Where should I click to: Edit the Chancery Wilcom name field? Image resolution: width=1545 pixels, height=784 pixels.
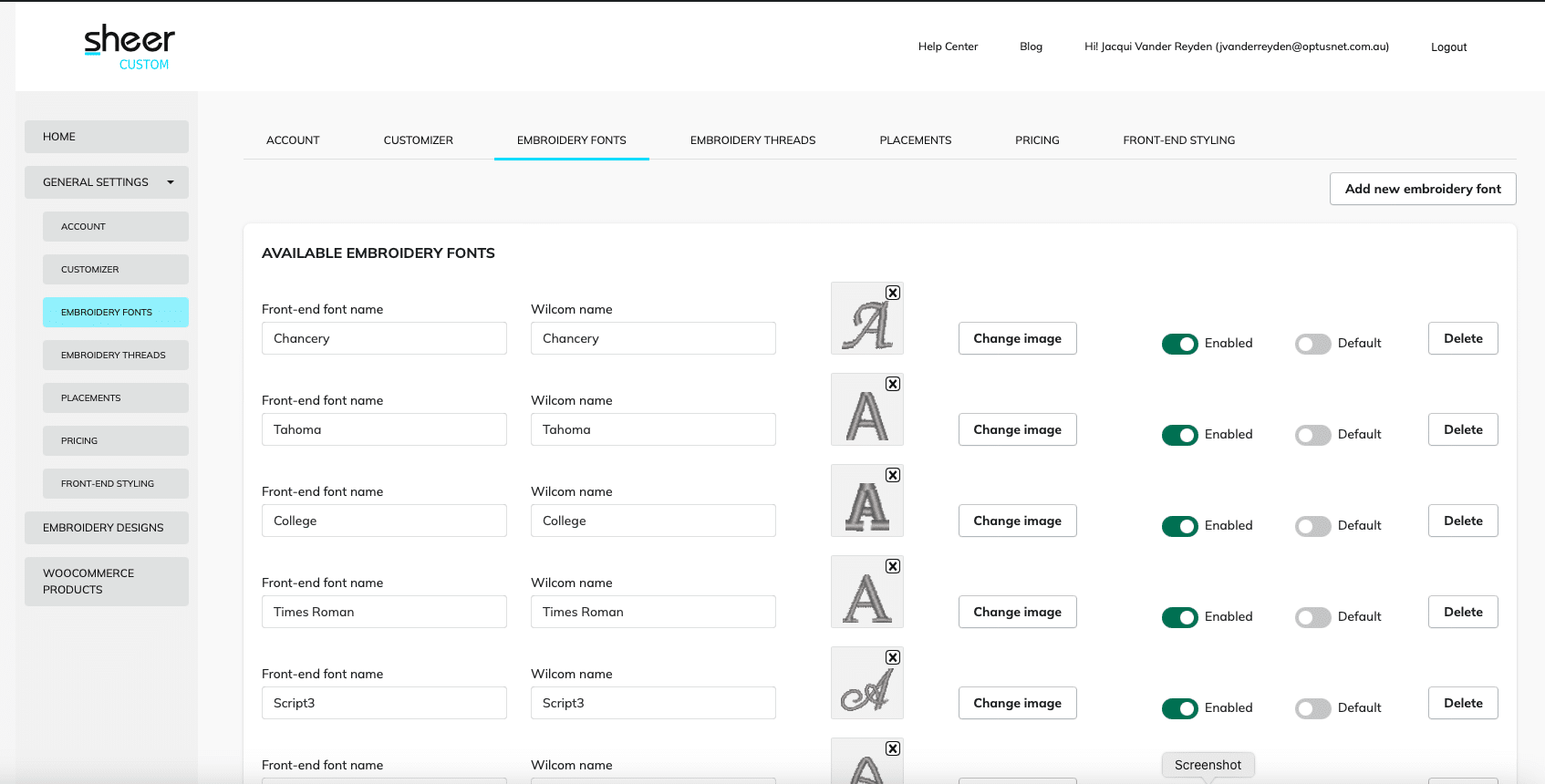point(653,338)
